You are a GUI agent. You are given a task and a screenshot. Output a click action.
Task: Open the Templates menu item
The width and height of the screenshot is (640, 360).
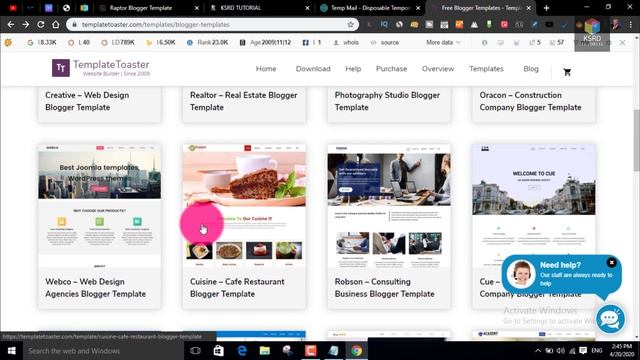tap(486, 69)
